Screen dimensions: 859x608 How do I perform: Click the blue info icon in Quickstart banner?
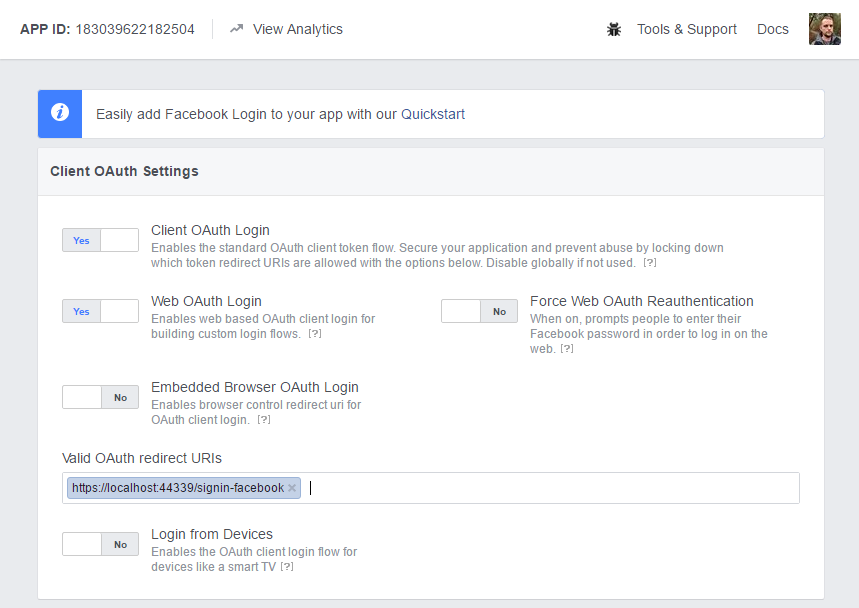coord(60,113)
